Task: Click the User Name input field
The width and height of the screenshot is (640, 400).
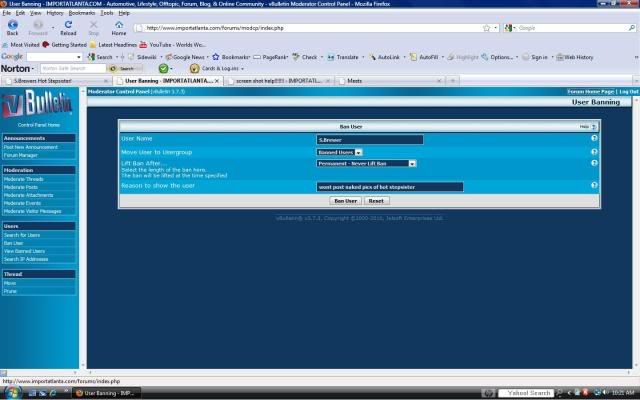Action: coord(369,139)
